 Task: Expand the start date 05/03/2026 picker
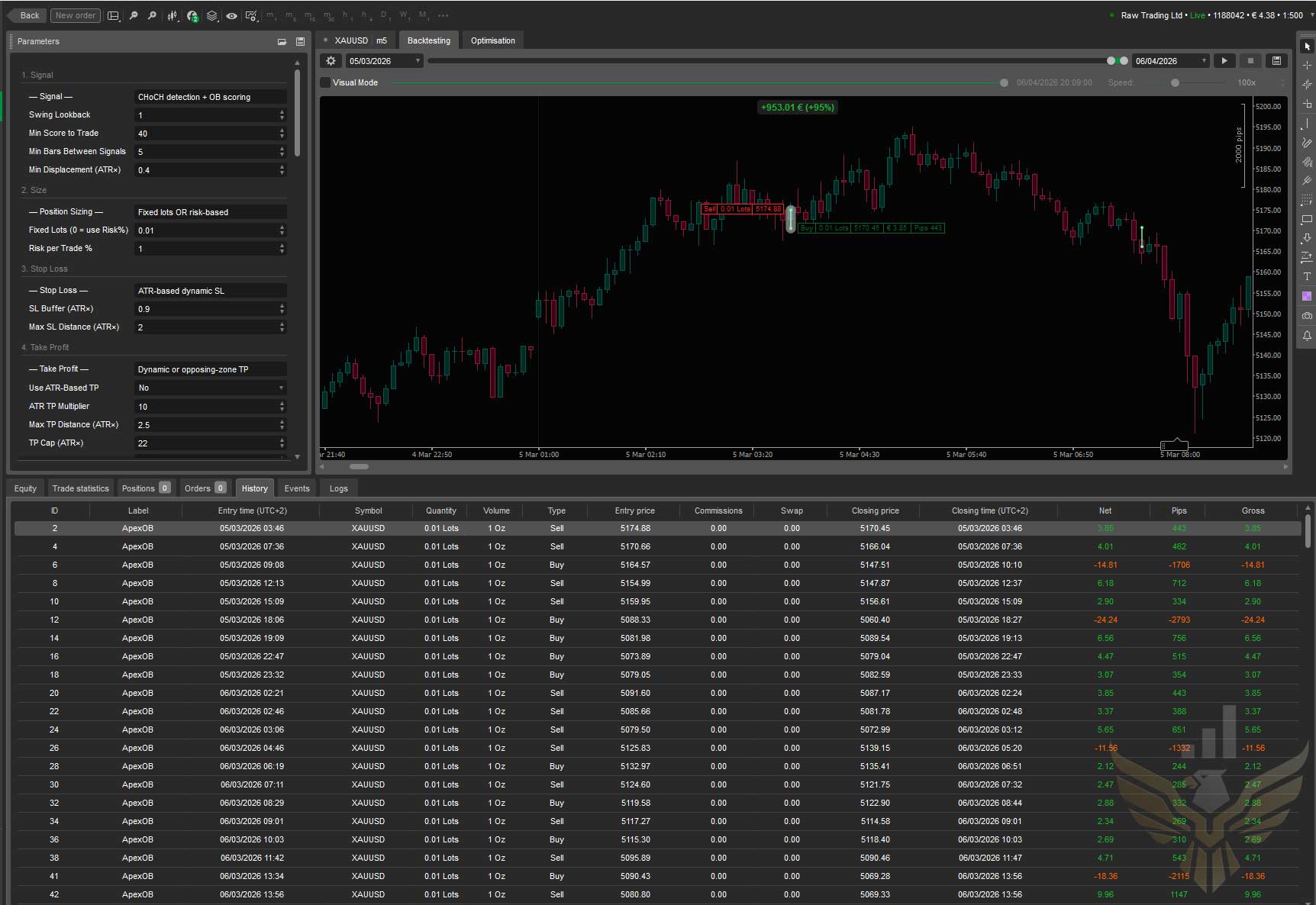[418, 61]
